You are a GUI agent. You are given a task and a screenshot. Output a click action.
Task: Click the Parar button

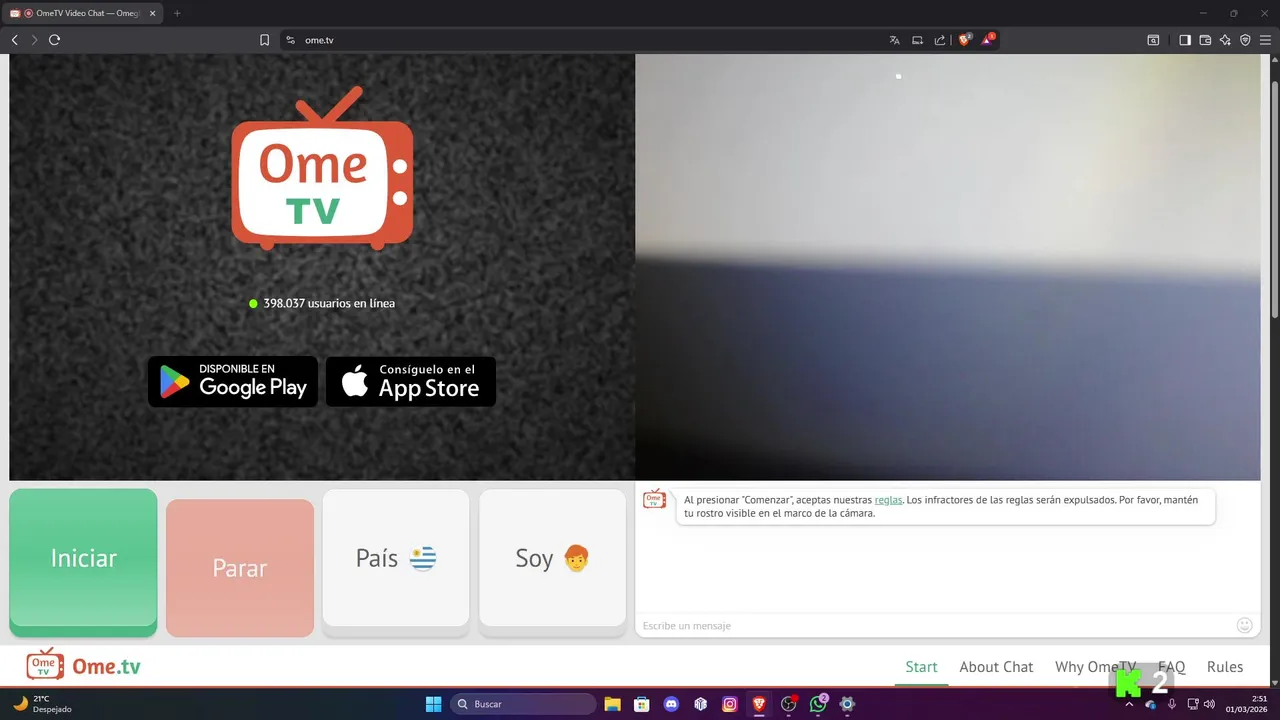[240, 567]
